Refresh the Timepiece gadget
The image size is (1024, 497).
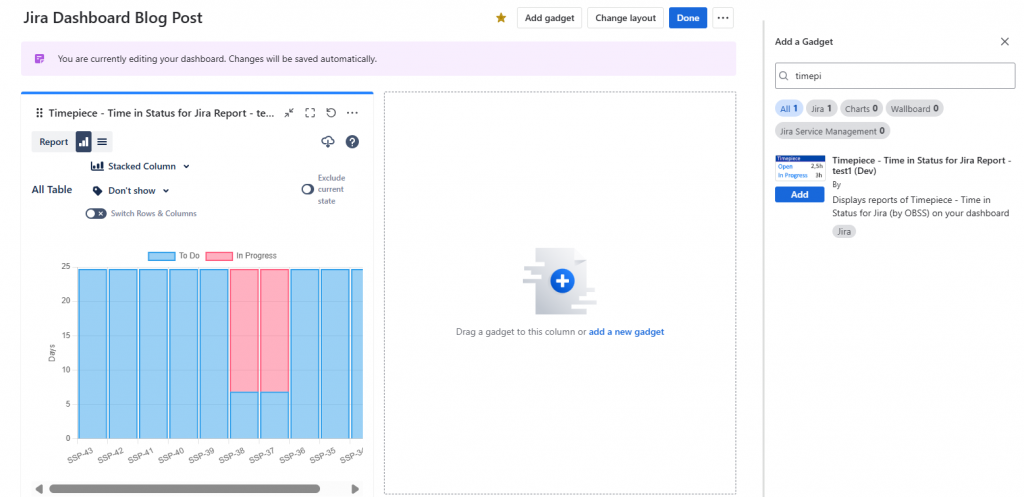click(331, 113)
